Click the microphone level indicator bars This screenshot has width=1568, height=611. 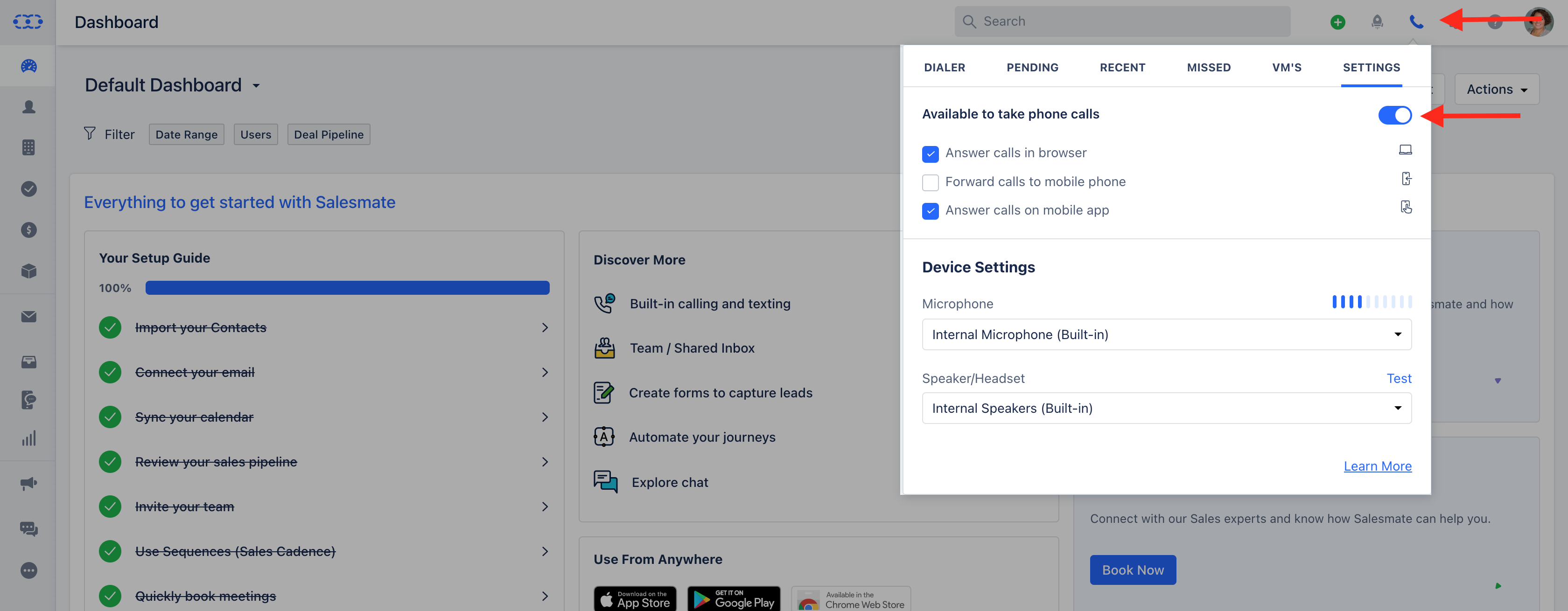1372,302
